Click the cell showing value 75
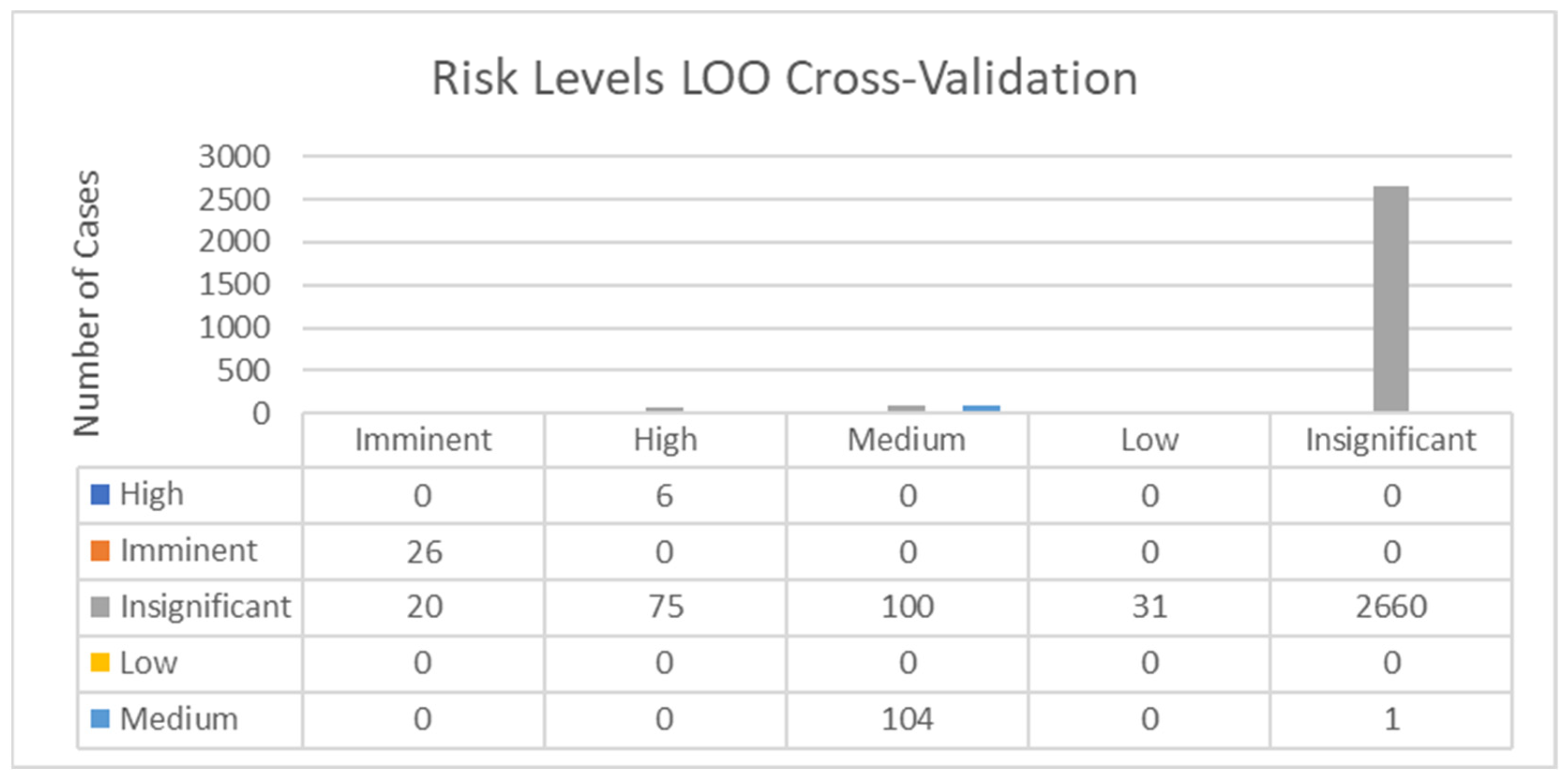The image size is (1568, 779). click(665, 607)
